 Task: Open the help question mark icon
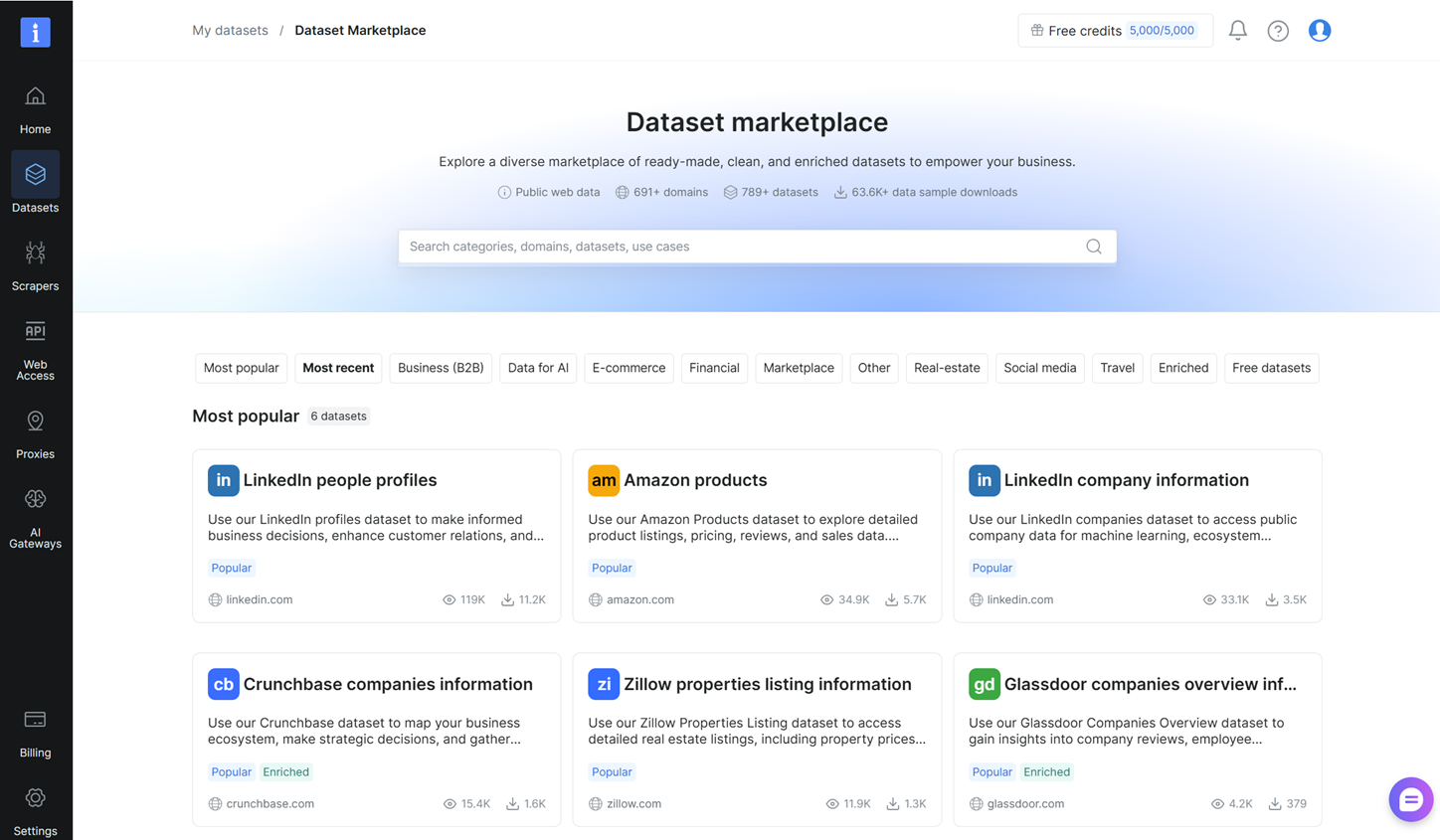click(x=1278, y=31)
